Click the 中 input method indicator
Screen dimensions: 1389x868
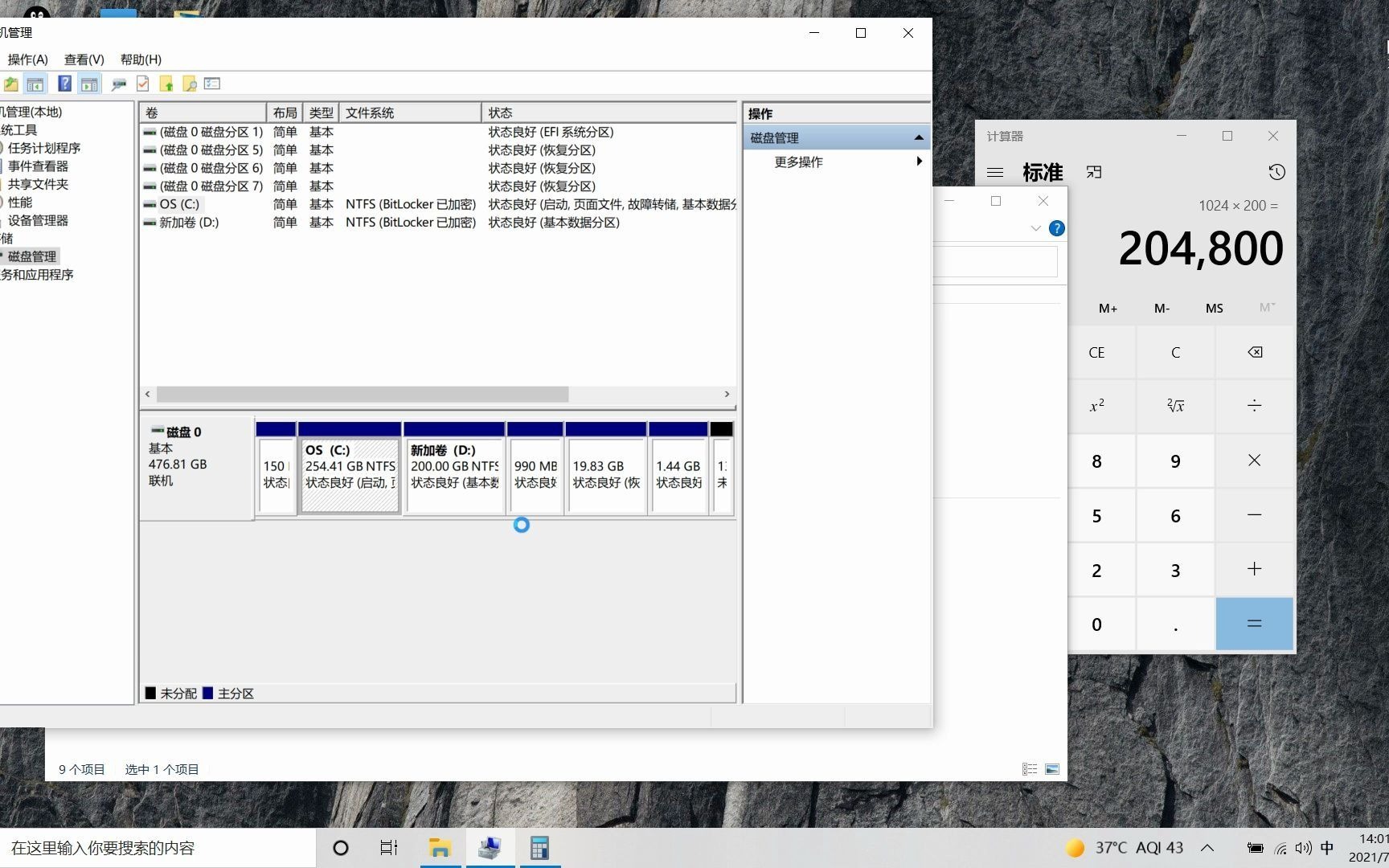(x=1327, y=848)
